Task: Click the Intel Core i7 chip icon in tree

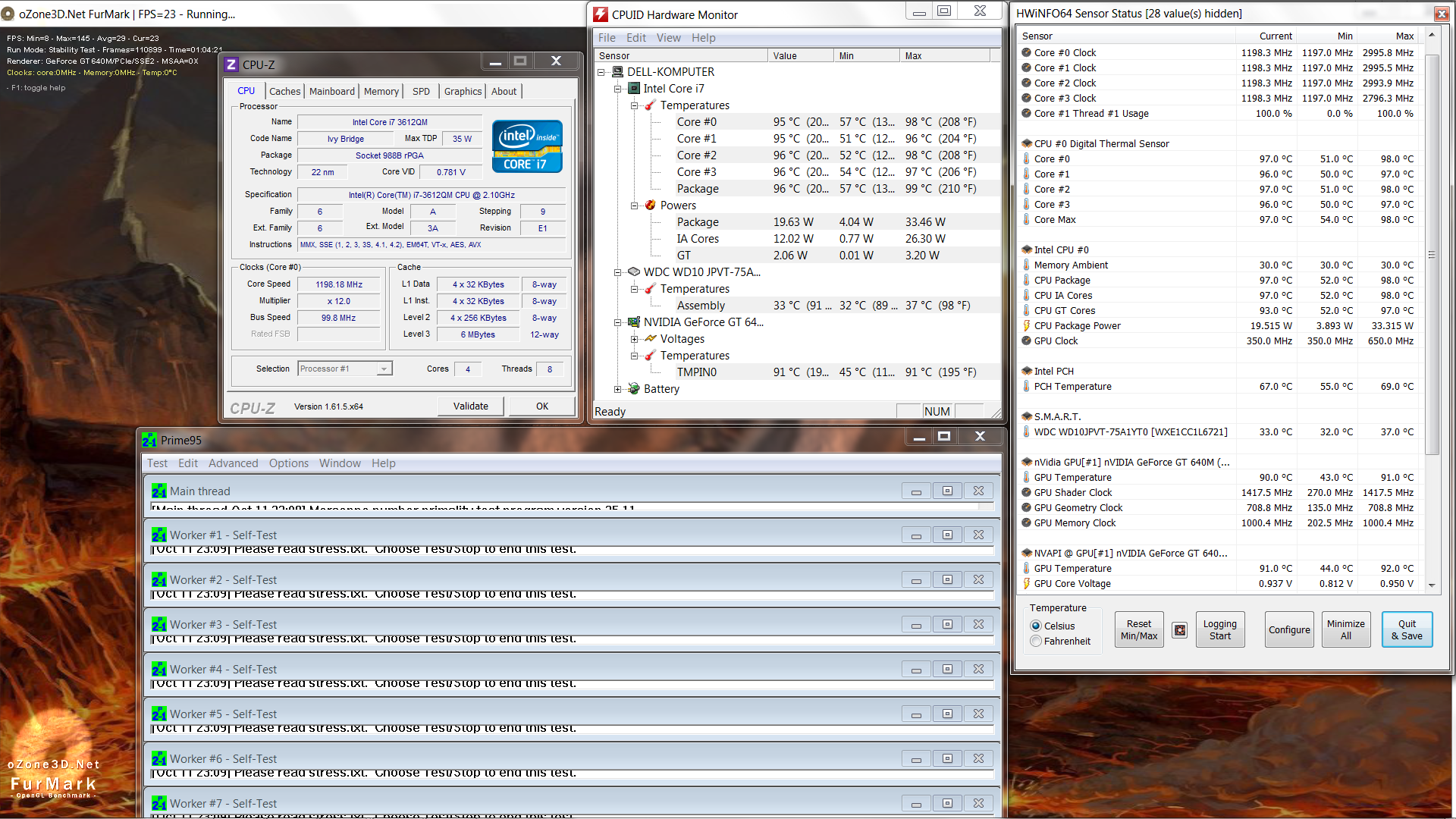Action: (634, 89)
